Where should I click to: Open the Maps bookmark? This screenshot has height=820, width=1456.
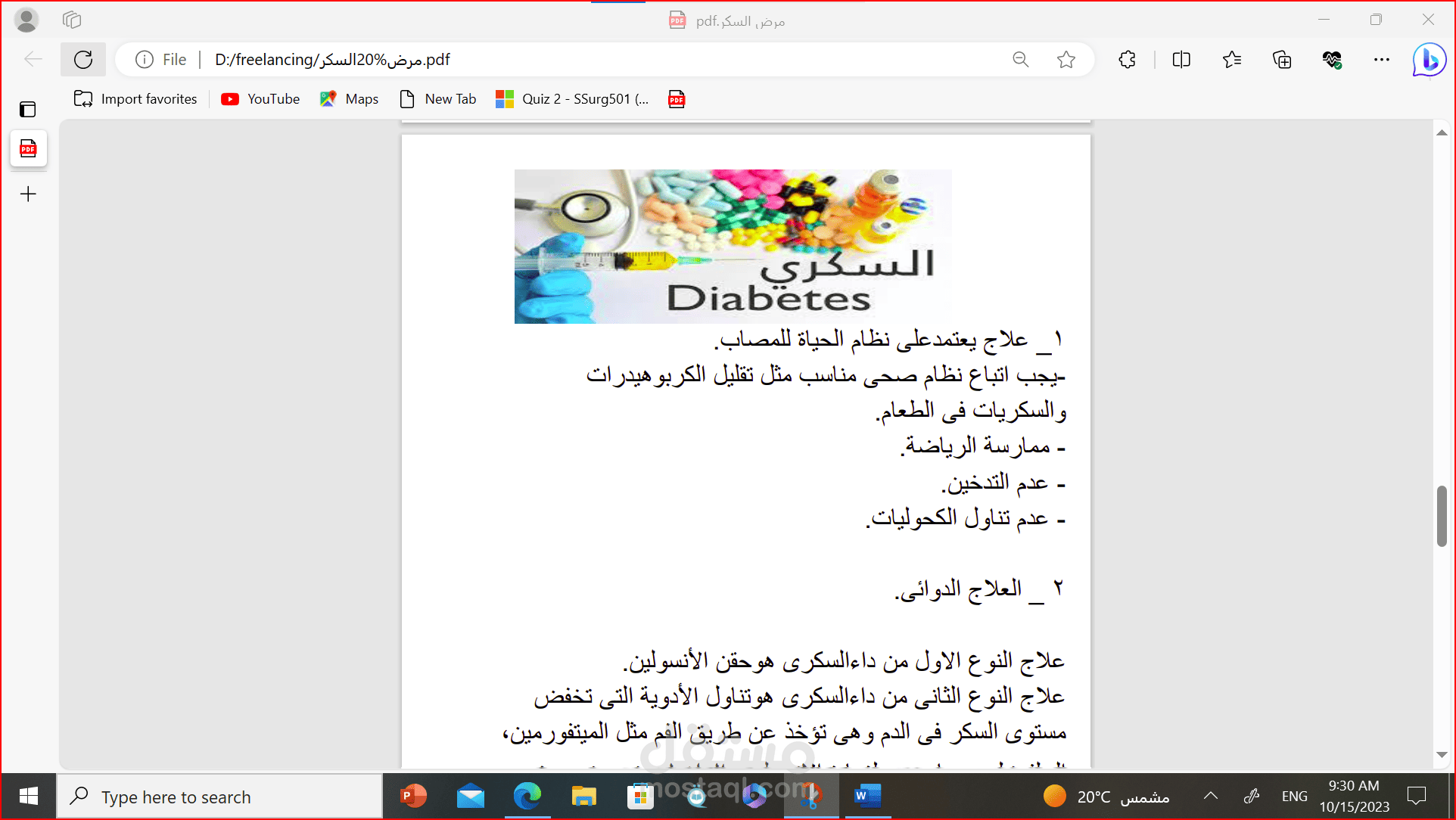click(x=349, y=99)
